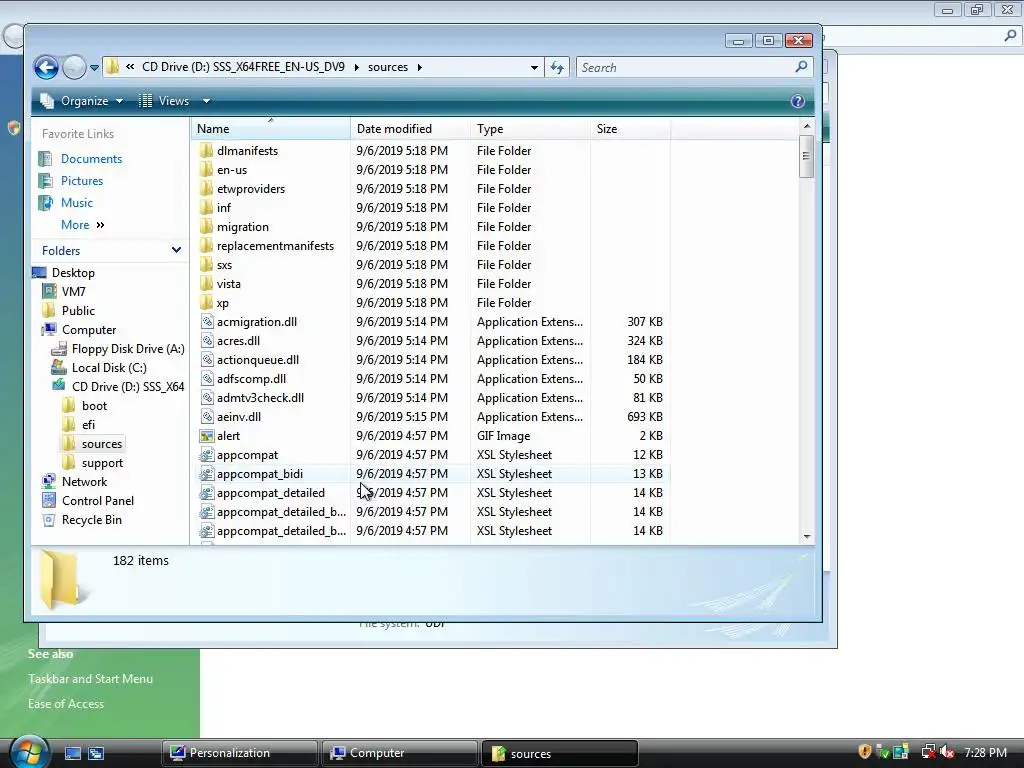Switch to Computer taskbar button
This screenshot has height=768, width=1024.
click(x=400, y=753)
